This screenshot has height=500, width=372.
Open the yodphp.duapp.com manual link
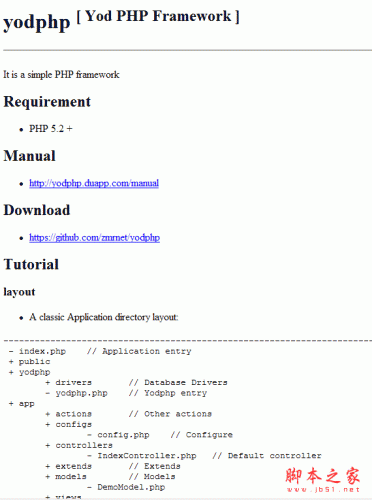point(94,183)
